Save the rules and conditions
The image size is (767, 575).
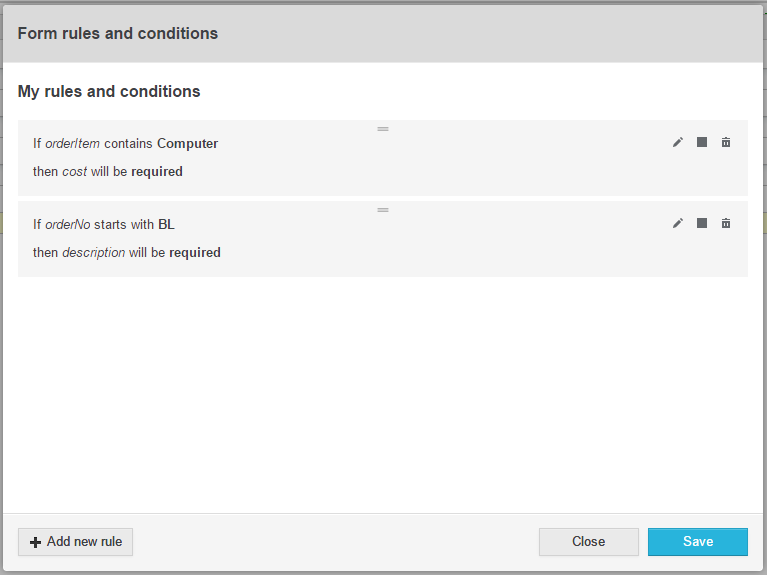coord(698,542)
